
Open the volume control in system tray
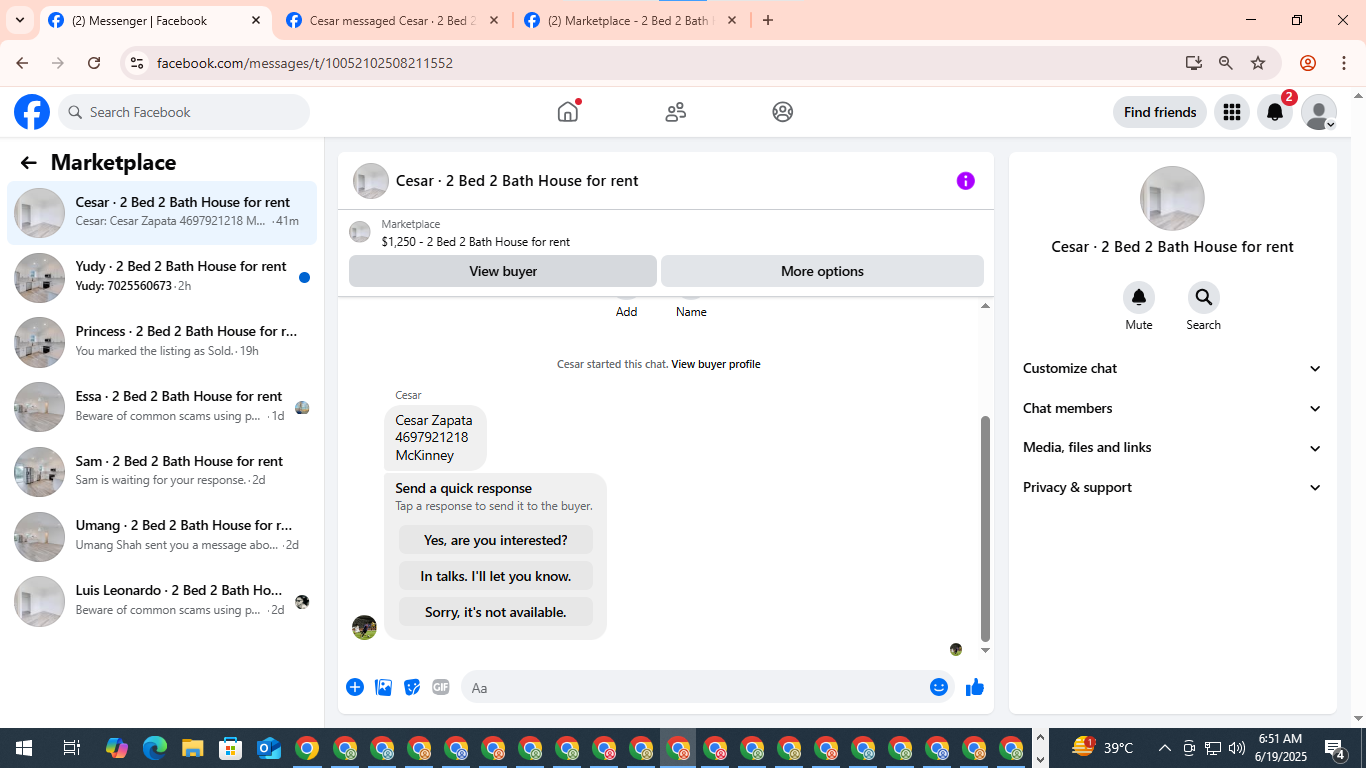pos(1236,748)
